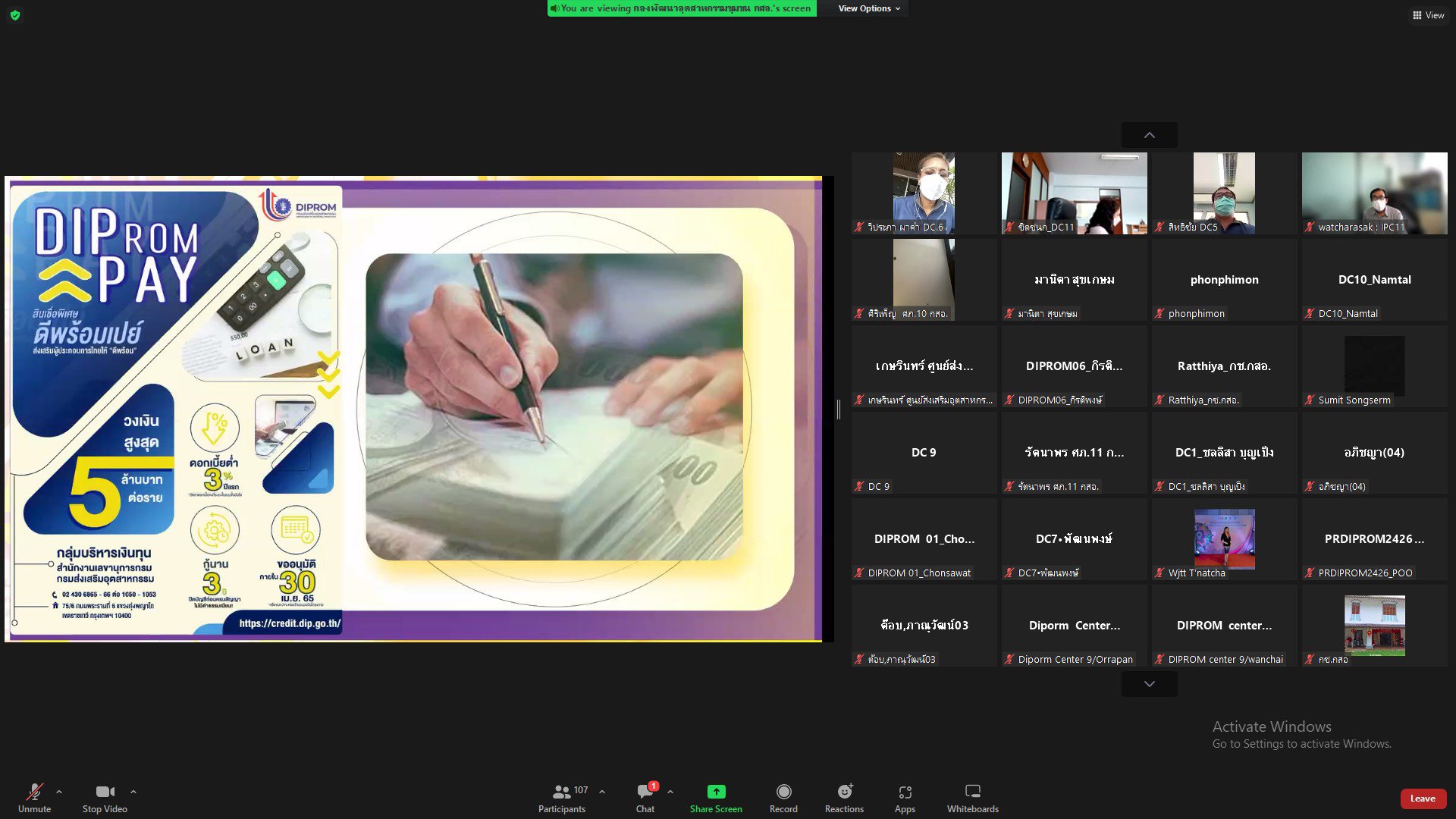Select DIPROM06 participant tile
Image resolution: width=1456 pixels, height=819 pixels.
click(1074, 366)
